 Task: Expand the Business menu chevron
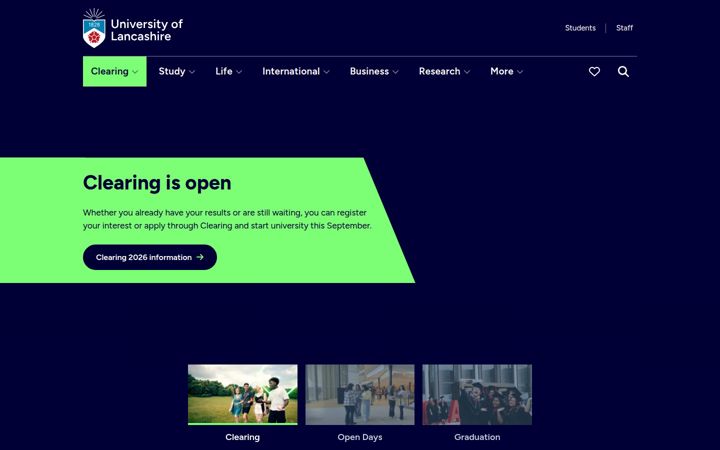pyautogui.click(x=396, y=72)
